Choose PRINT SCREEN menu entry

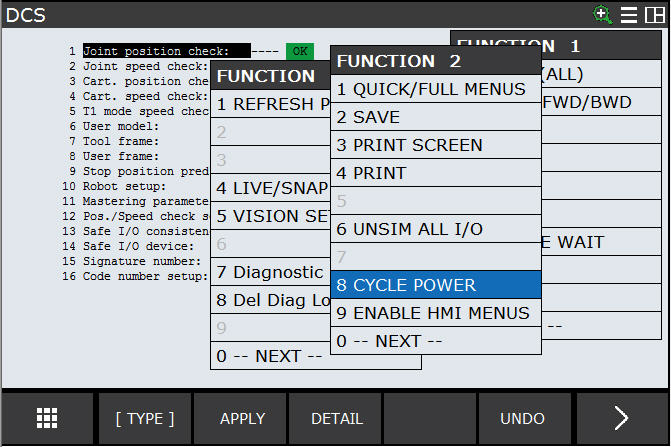pos(436,145)
